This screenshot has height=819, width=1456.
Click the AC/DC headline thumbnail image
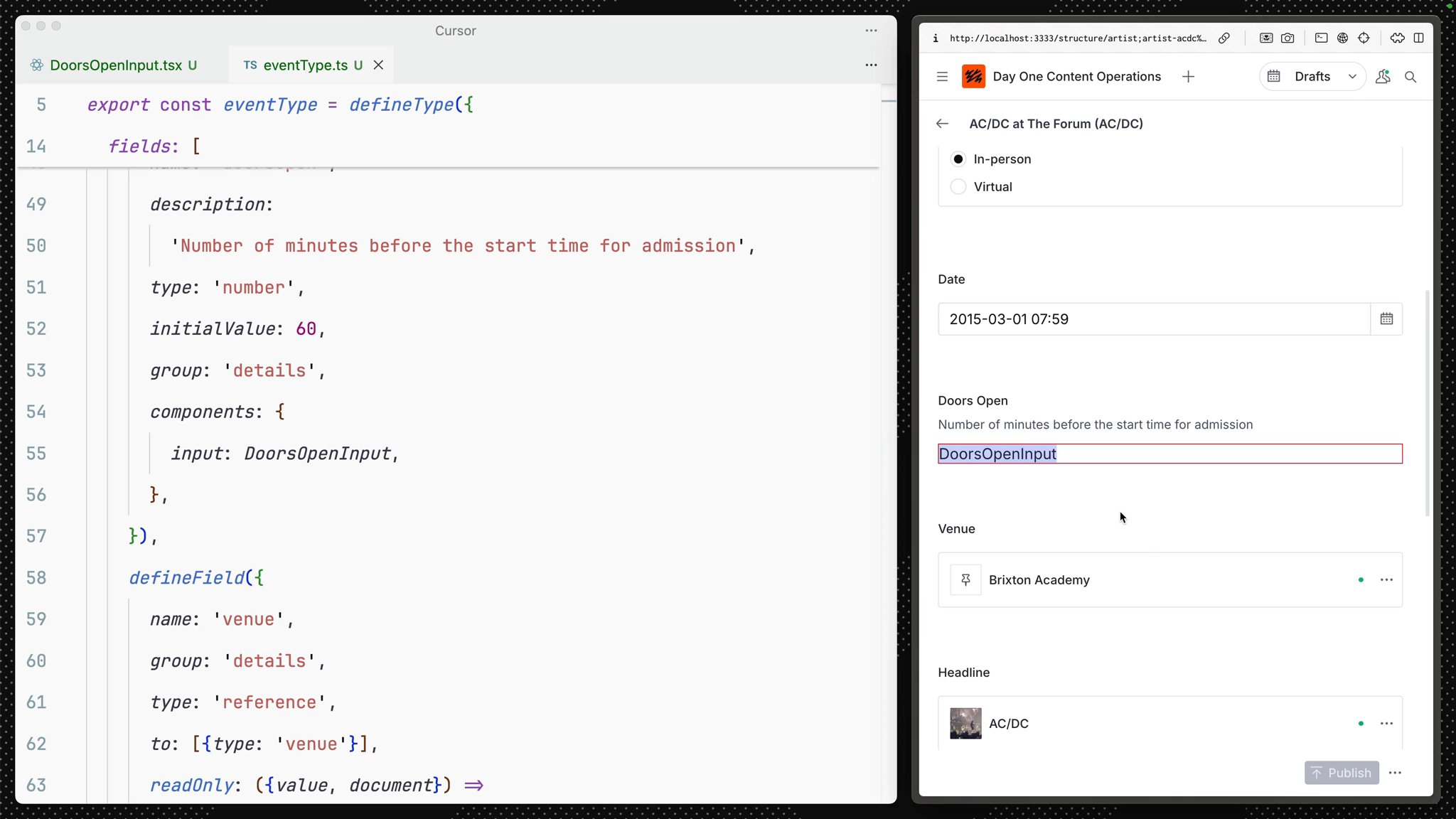click(x=965, y=724)
